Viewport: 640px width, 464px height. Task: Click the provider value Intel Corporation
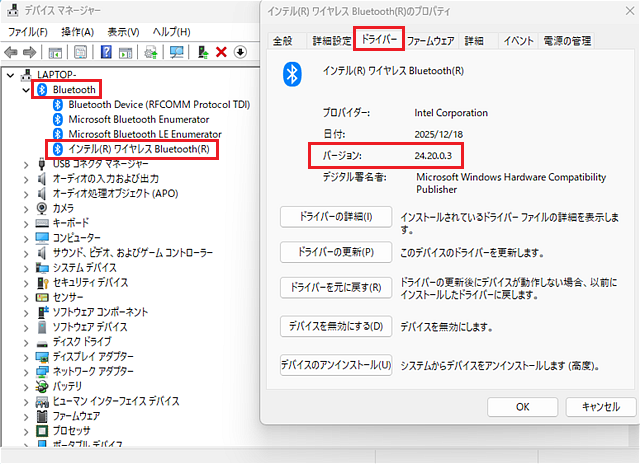click(451, 113)
